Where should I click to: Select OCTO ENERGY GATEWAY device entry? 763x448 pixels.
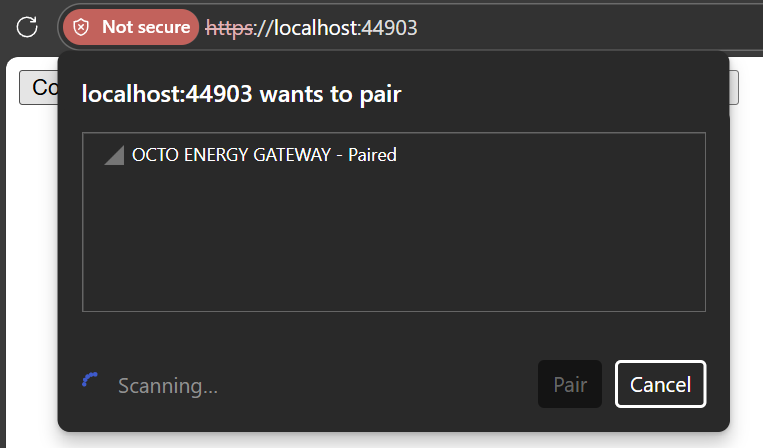[394, 155]
